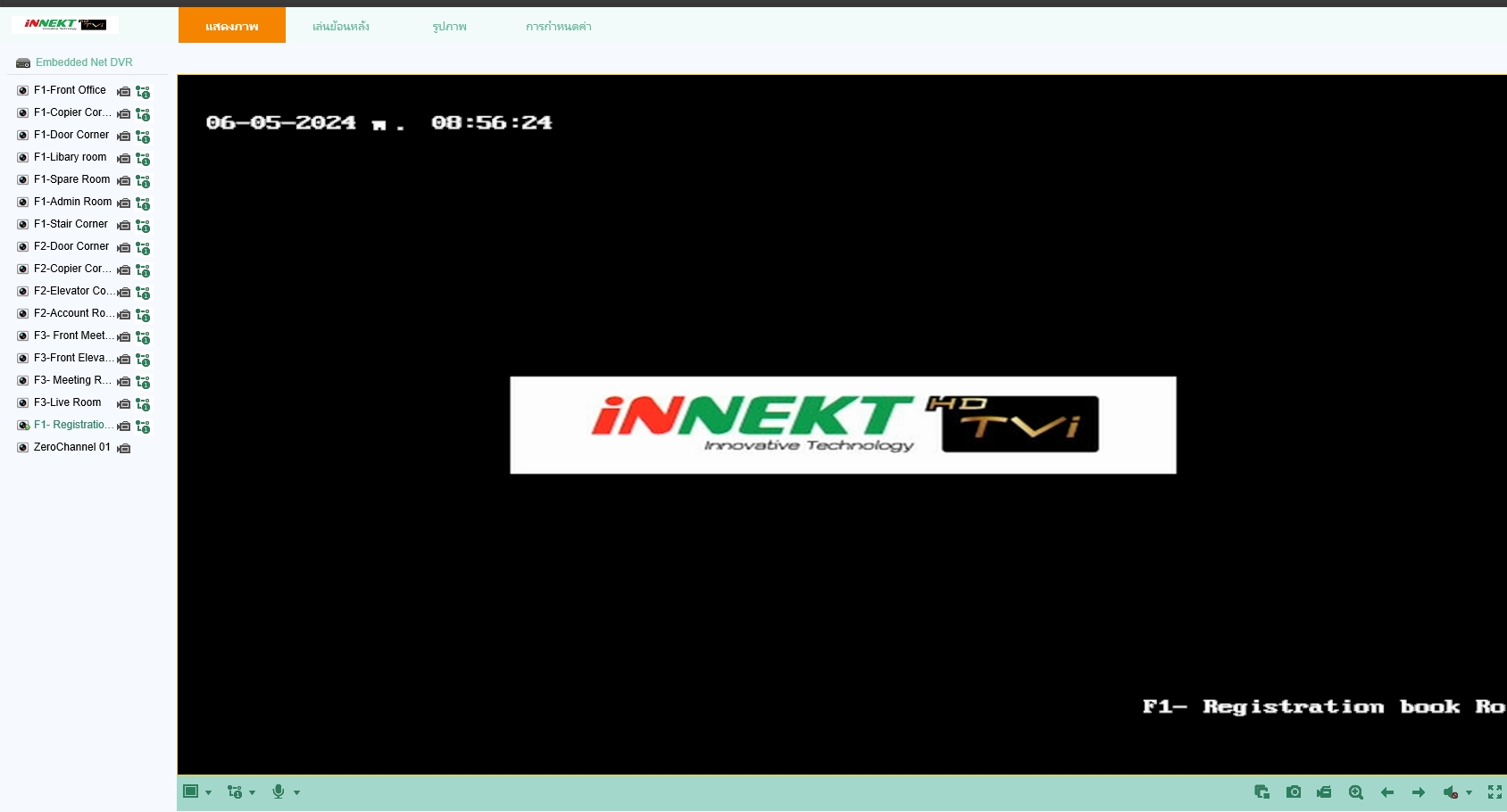Open the window layout division dropdown arrow
This screenshot has width=1507, height=812.
[x=209, y=792]
